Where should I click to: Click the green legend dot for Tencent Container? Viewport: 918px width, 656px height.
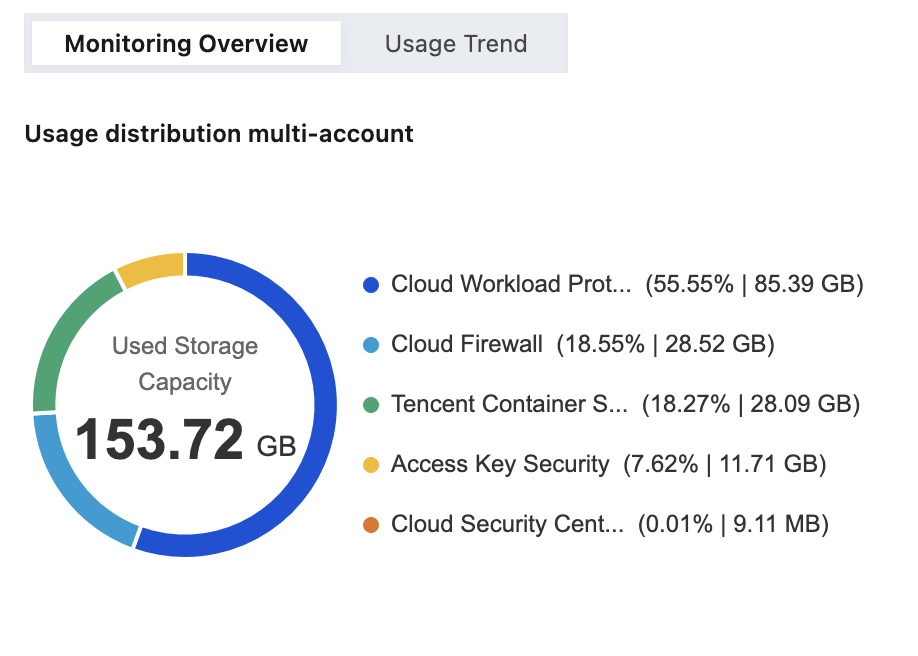(371, 405)
